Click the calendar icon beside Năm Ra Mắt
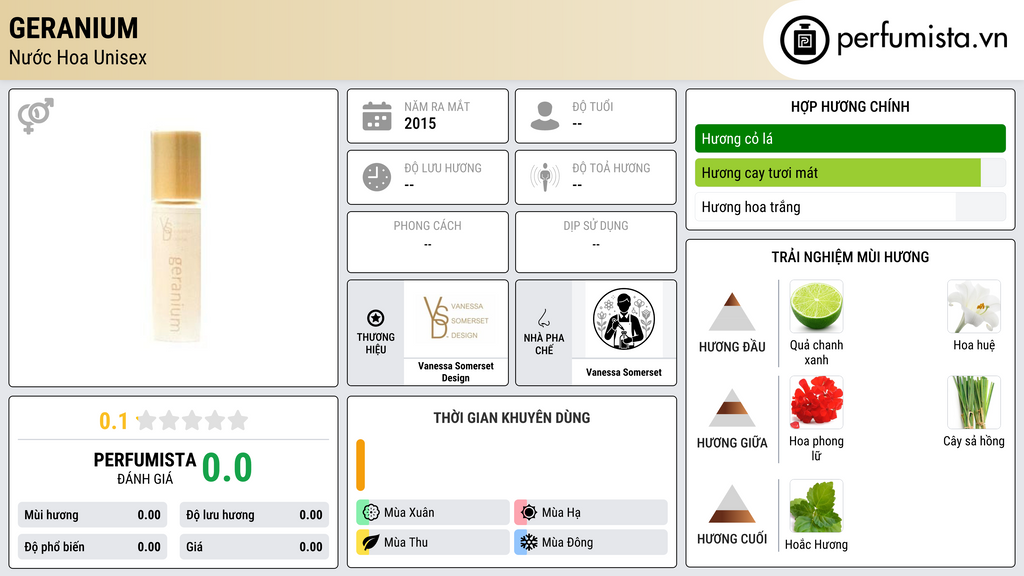Screen dimensions: 1024x576 pos(377,116)
